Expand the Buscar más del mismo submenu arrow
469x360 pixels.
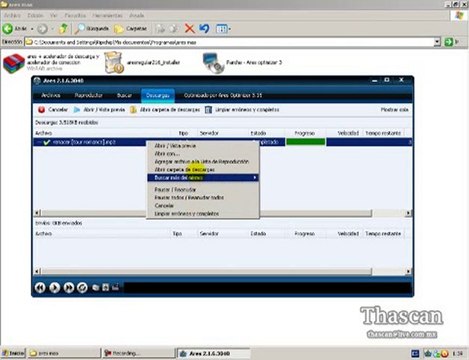(255, 178)
